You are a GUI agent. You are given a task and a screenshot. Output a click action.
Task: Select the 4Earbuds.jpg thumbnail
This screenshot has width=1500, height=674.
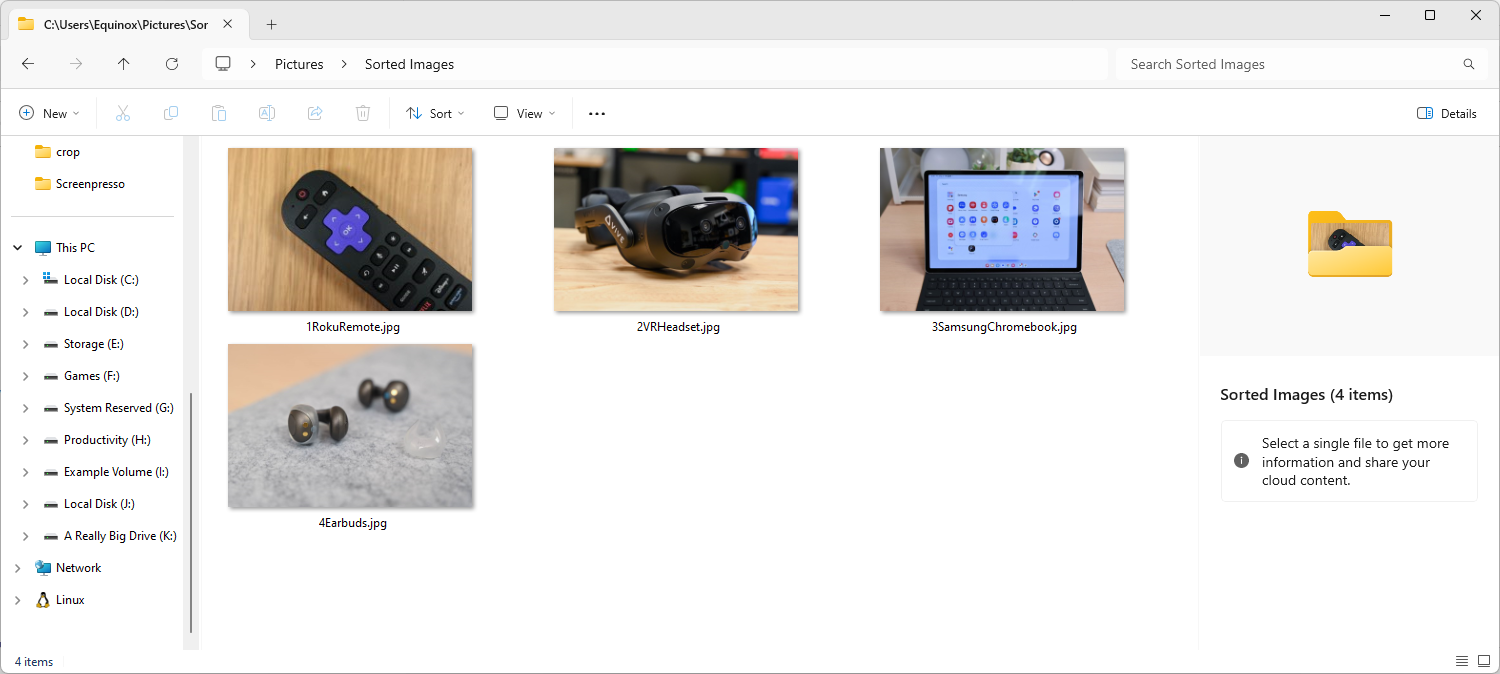(x=350, y=426)
